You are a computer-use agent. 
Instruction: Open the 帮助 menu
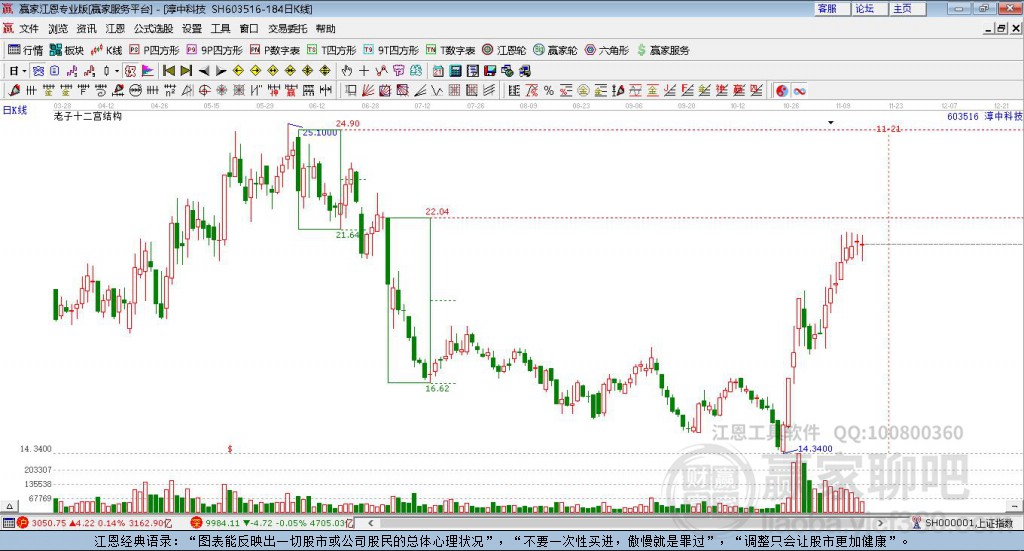[325, 29]
